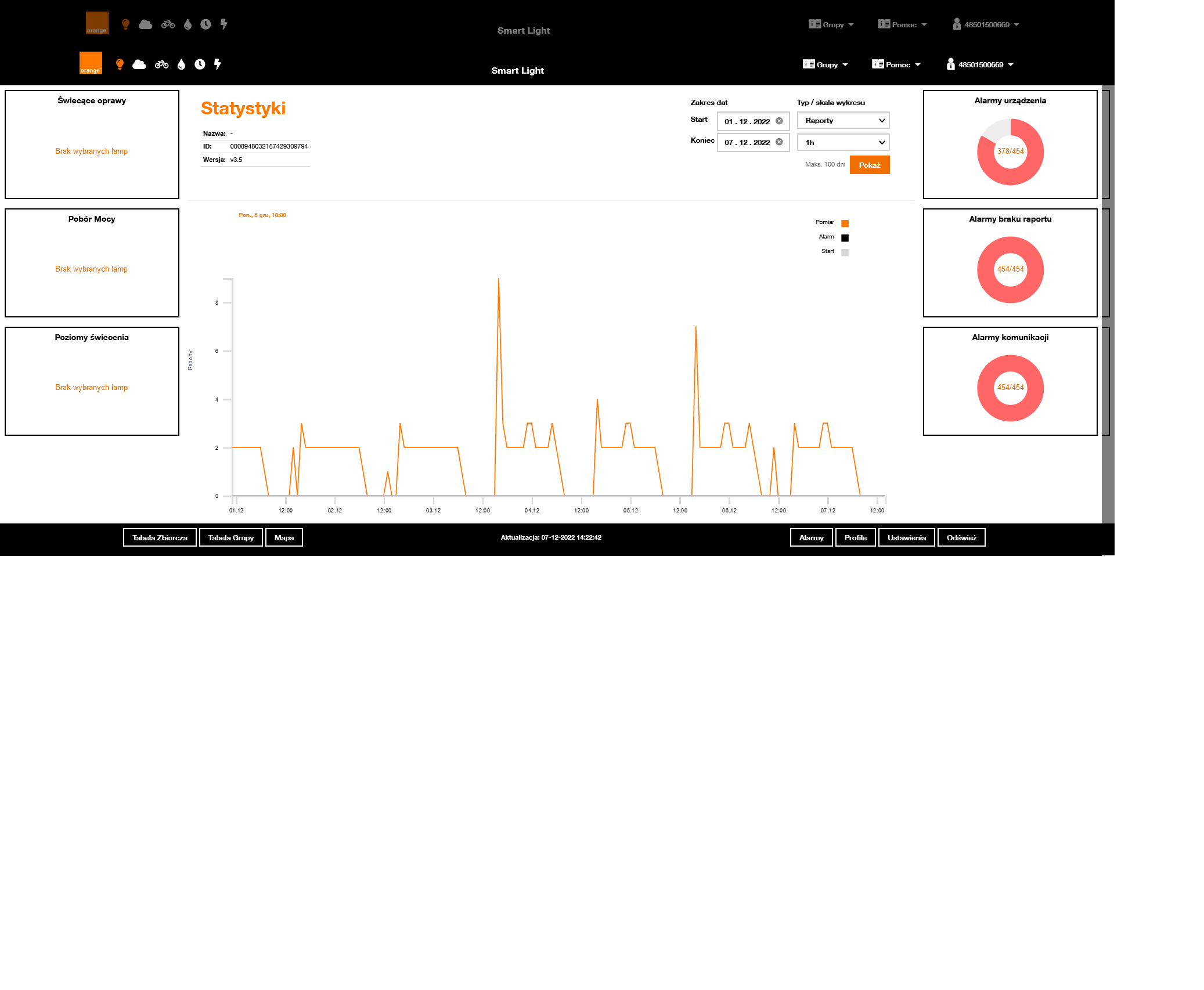Open the Pomoc dropdown menu
The image size is (1204, 990).
click(896, 64)
